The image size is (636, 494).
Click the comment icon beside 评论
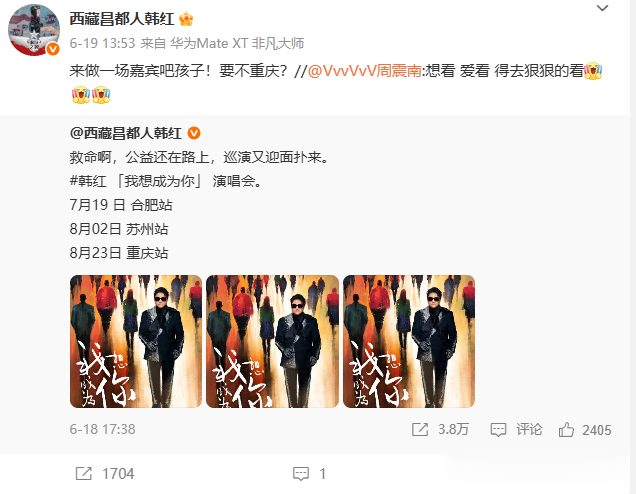pos(498,430)
